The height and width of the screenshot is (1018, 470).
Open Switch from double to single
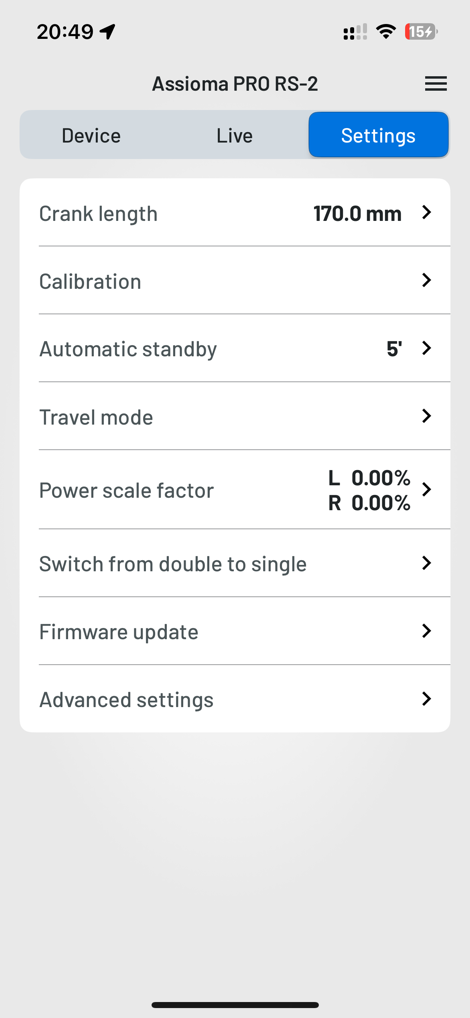(234, 563)
